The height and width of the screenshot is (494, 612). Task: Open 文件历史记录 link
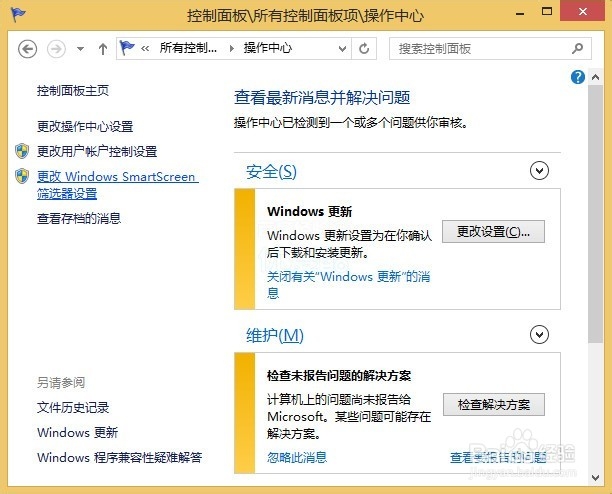coord(73,408)
